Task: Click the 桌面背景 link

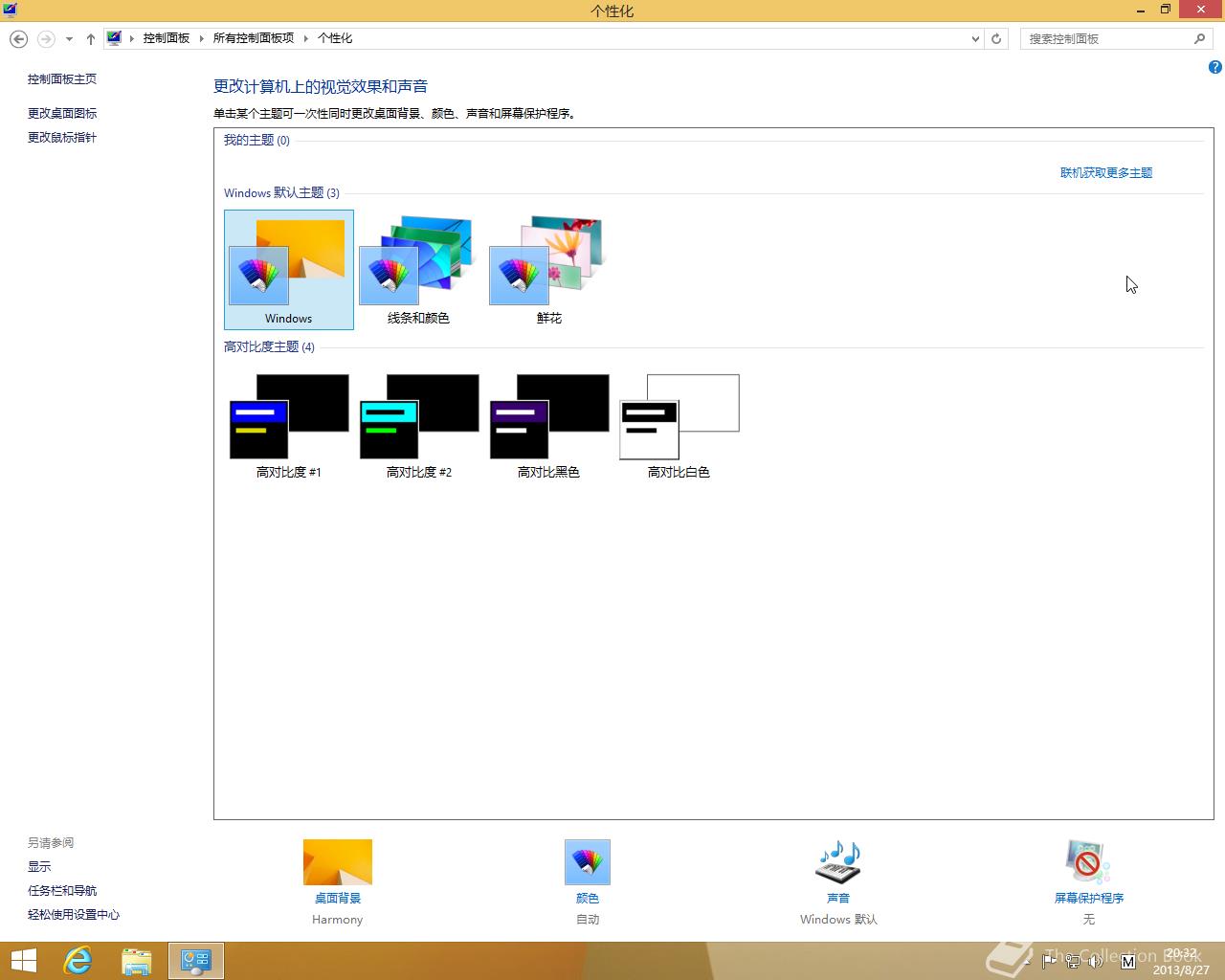Action: pos(338,898)
